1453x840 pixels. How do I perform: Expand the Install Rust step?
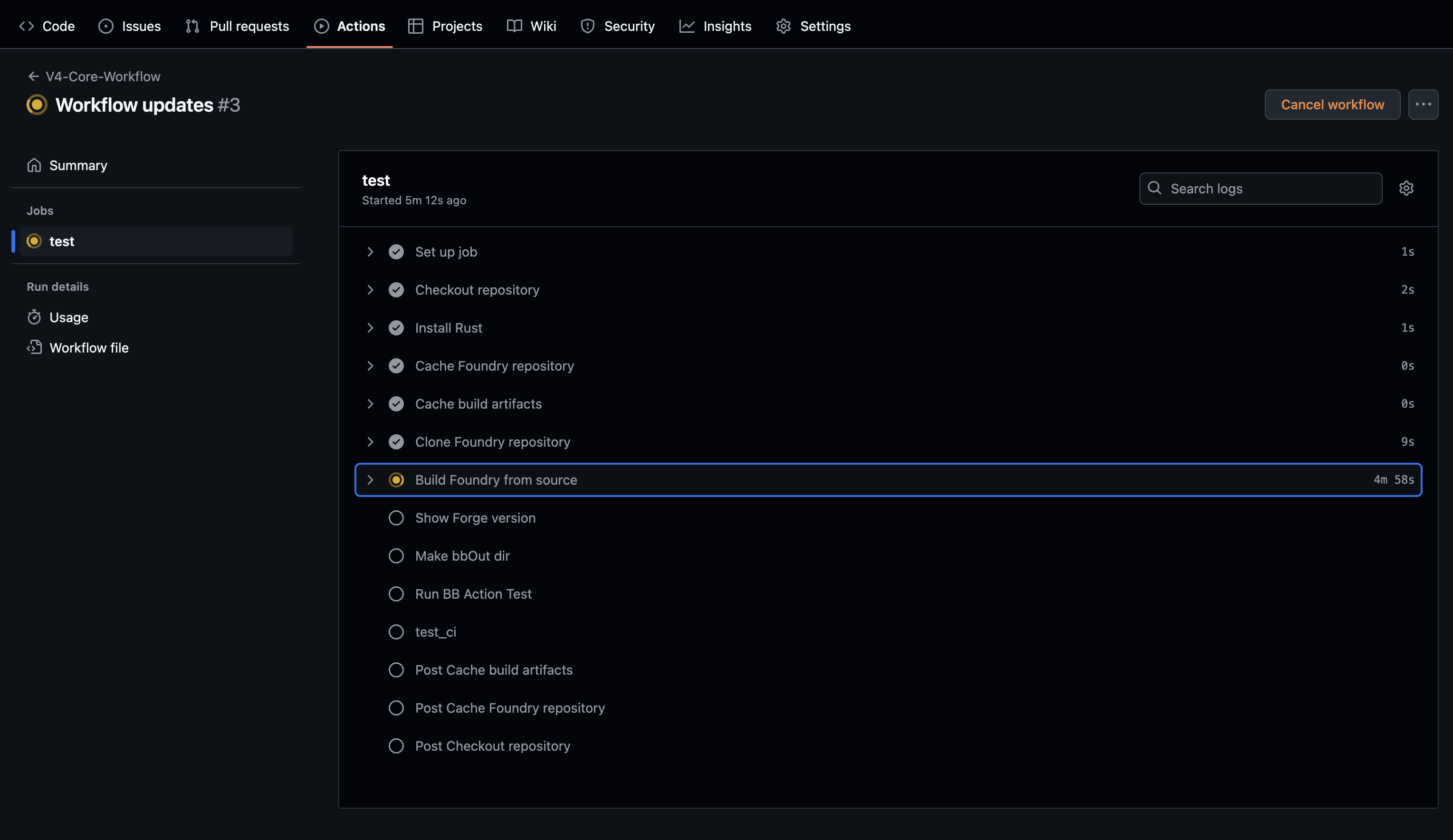(370, 328)
